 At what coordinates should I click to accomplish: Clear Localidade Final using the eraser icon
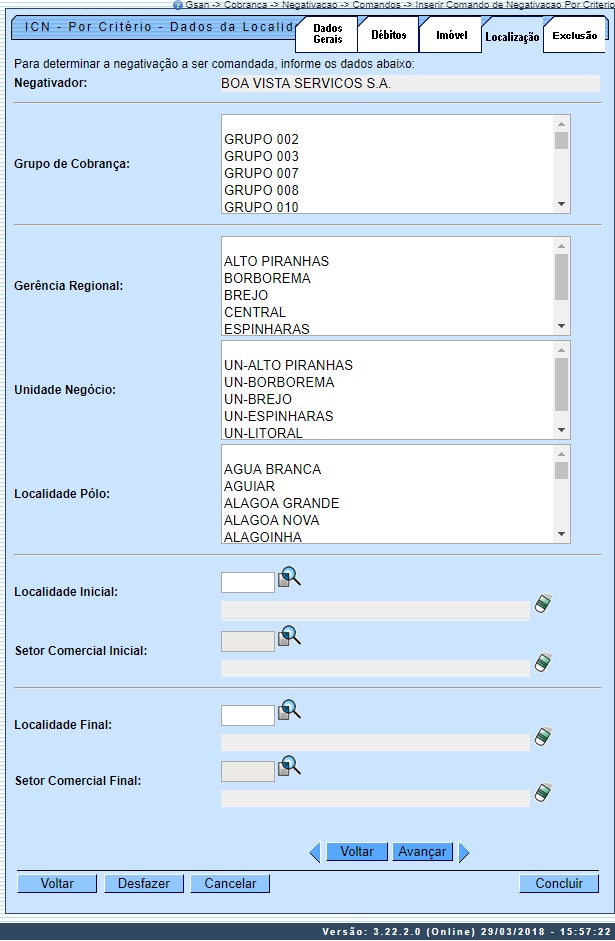542,736
